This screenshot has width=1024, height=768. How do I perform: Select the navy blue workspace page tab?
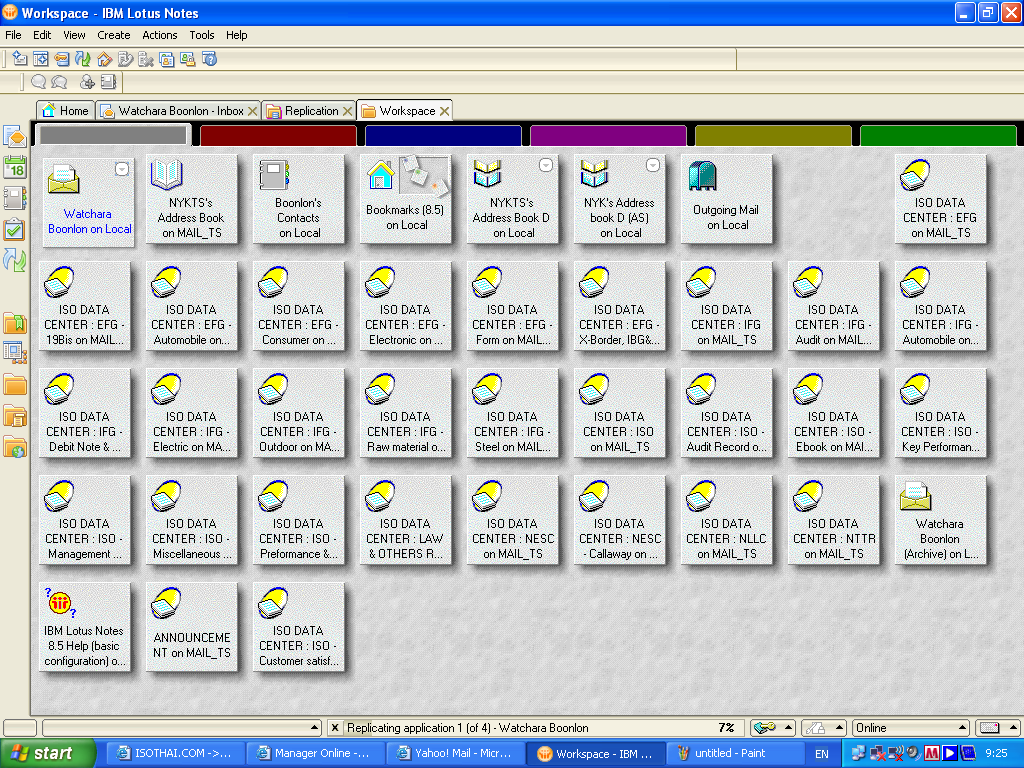(443, 135)
